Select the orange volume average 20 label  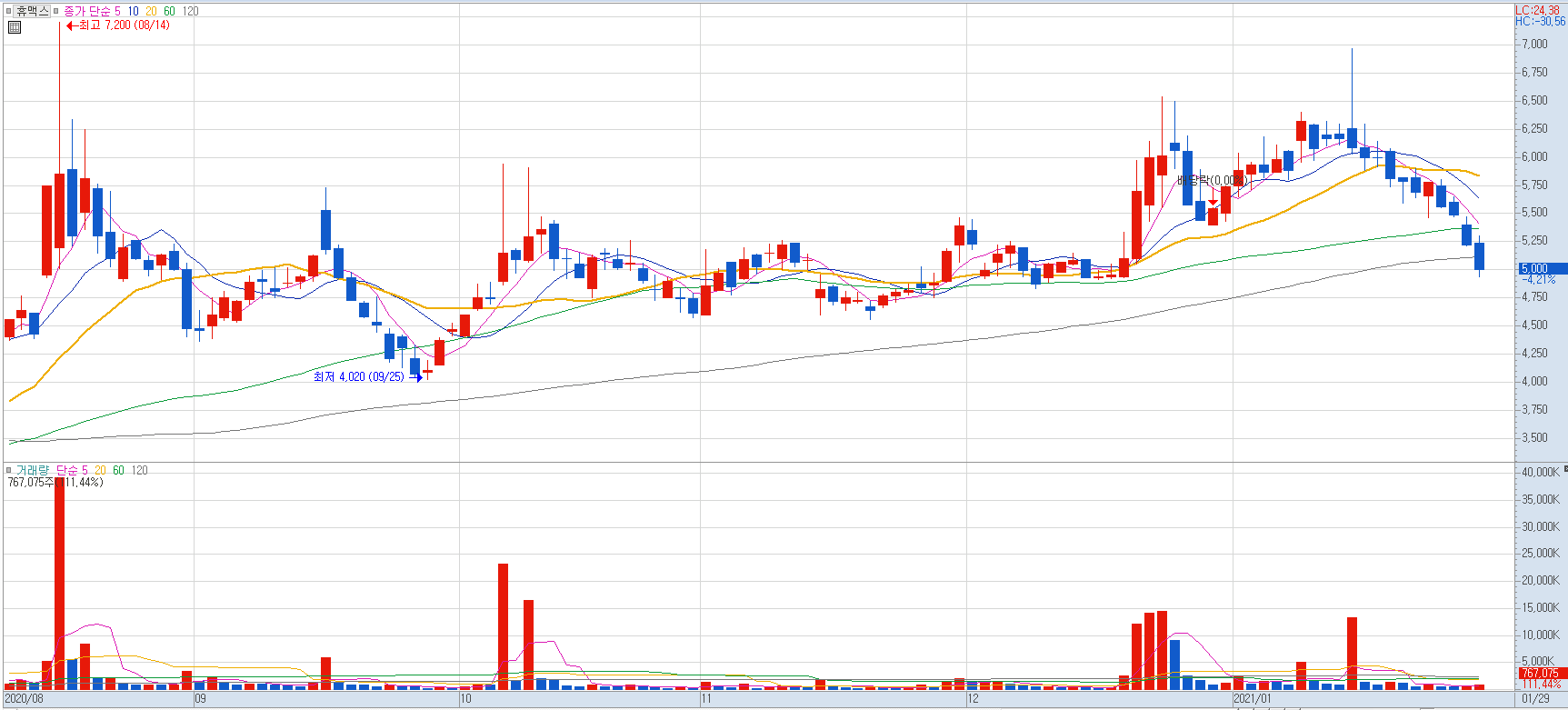(x=100, y=470)
